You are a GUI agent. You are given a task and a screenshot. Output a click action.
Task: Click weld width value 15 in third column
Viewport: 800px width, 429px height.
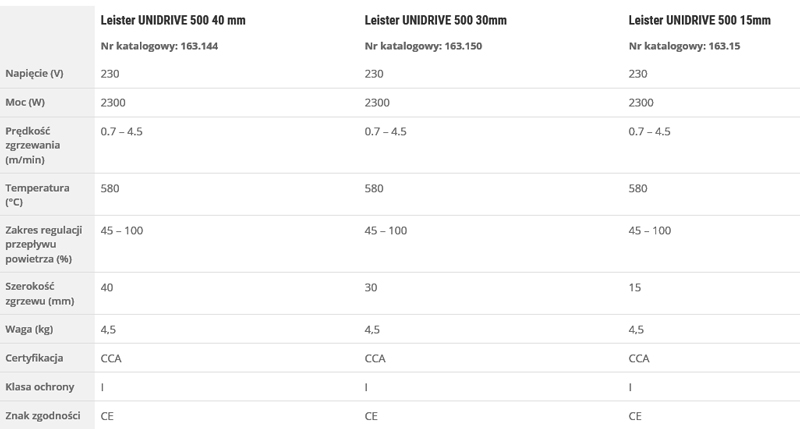pos(635,287)
